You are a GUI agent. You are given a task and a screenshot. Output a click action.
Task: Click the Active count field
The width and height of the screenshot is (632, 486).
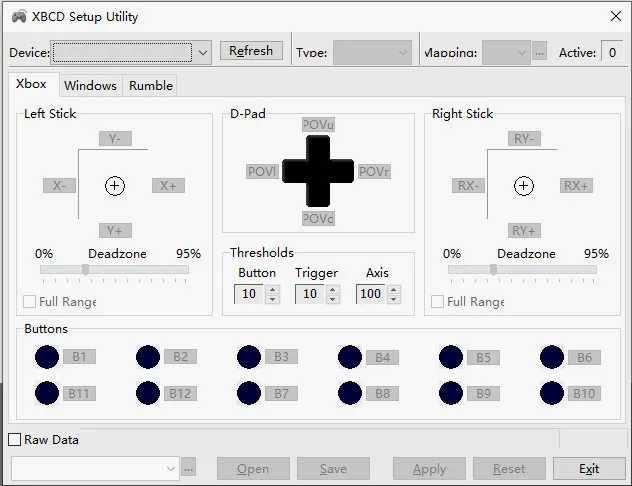(612, 52)
